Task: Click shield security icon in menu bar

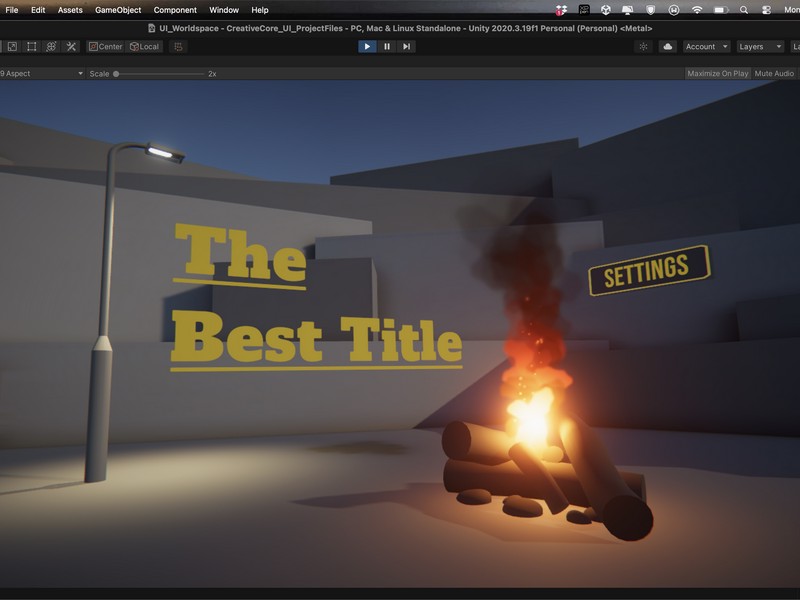Action: coord(651,10)
